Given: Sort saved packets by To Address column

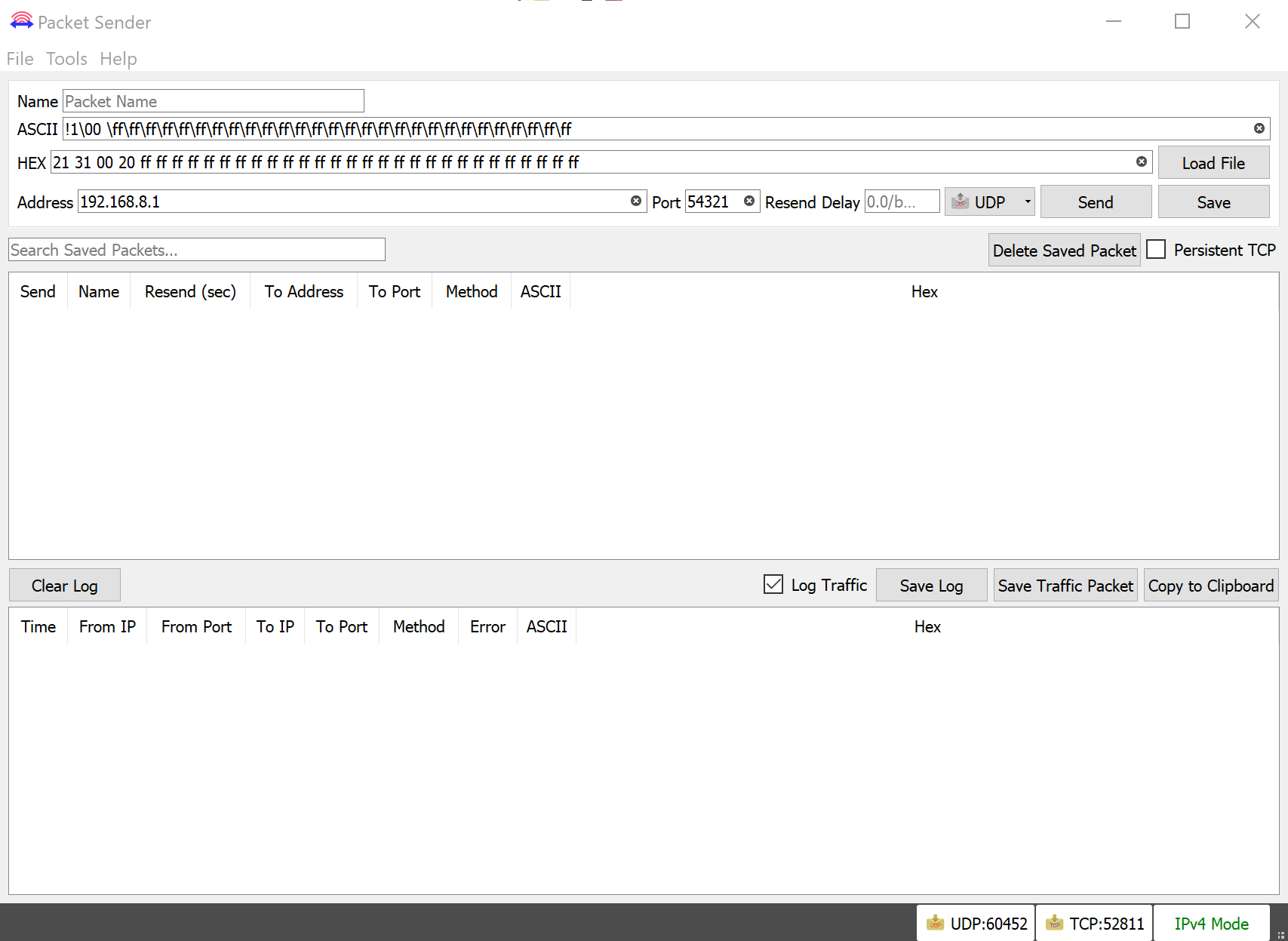Looking at the screenshot, I should click(x=303, y=292).
